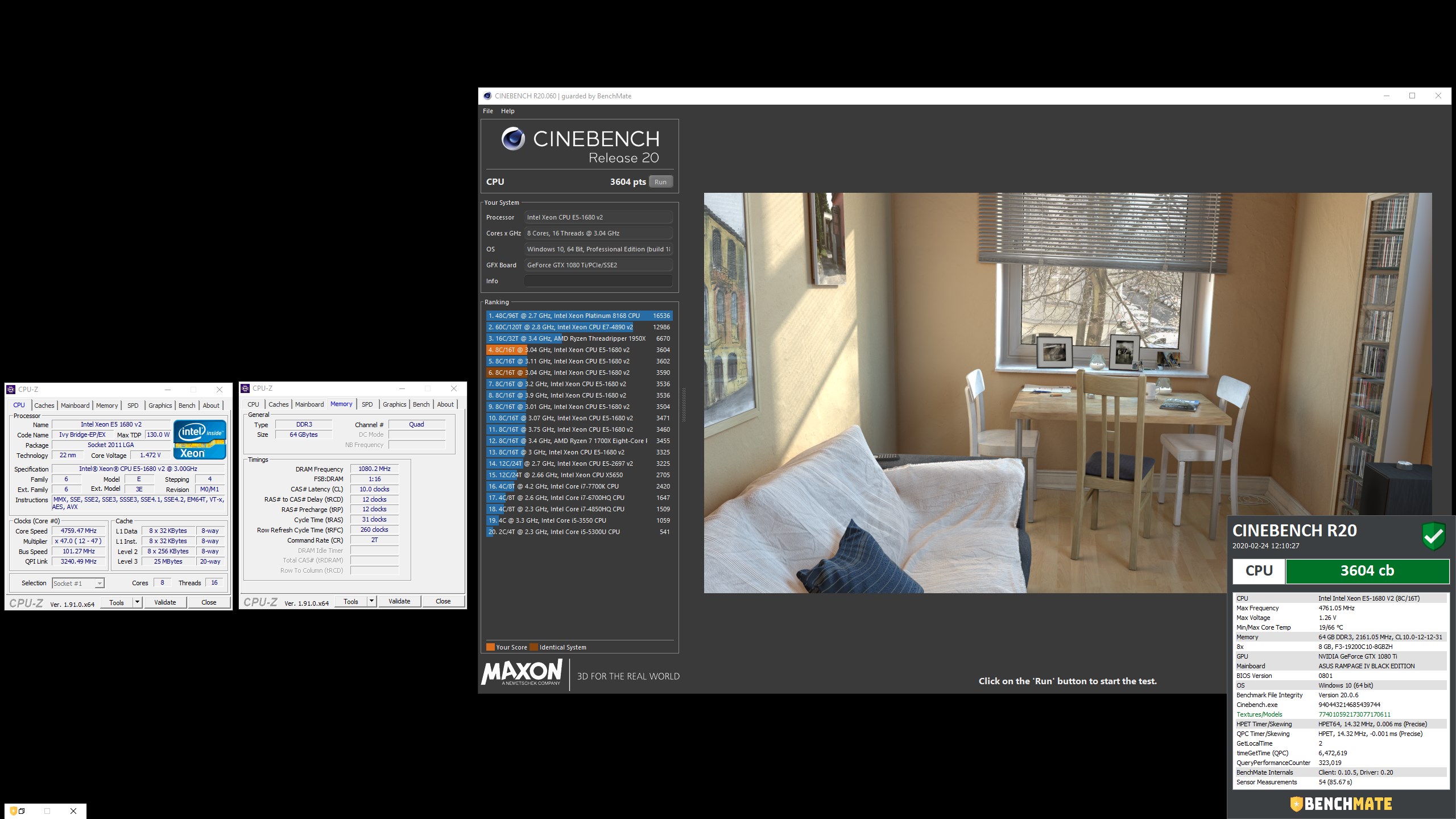
Task: Select ranking row 16, Intel Core i7-7700K CPU
Action: coord(580,486)
